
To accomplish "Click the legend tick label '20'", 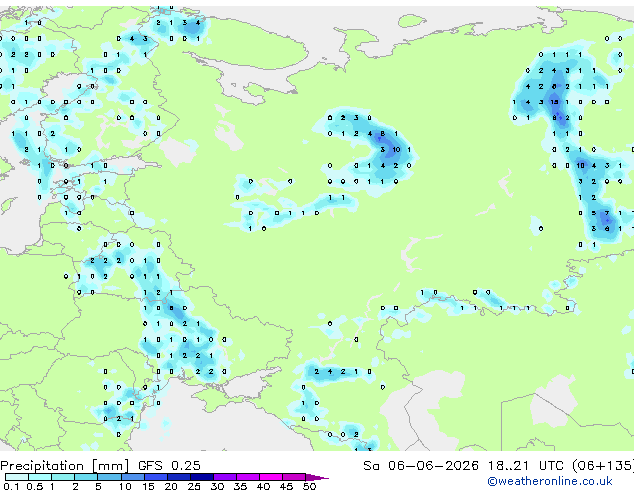I will click(171, 486).
